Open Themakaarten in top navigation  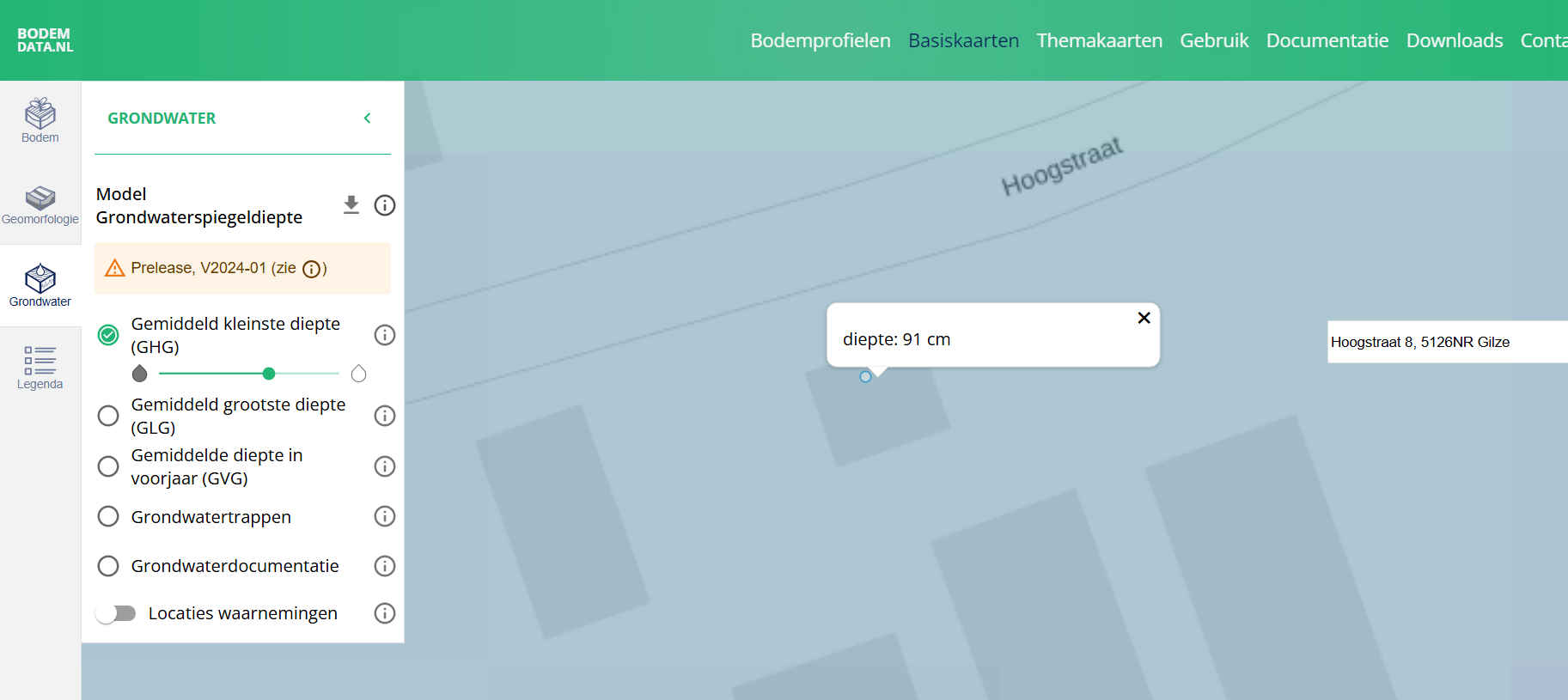point(1099,40)
